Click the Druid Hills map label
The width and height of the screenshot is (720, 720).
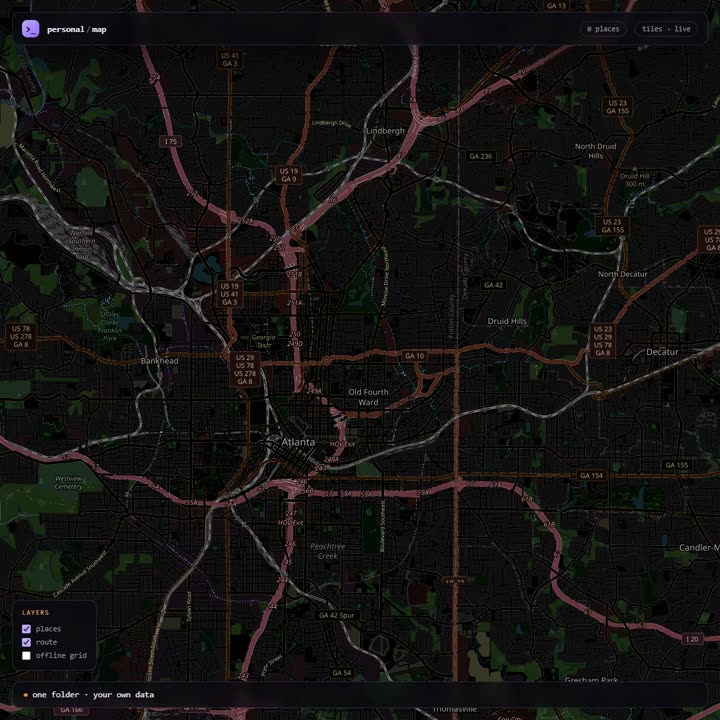click(507, 321)
